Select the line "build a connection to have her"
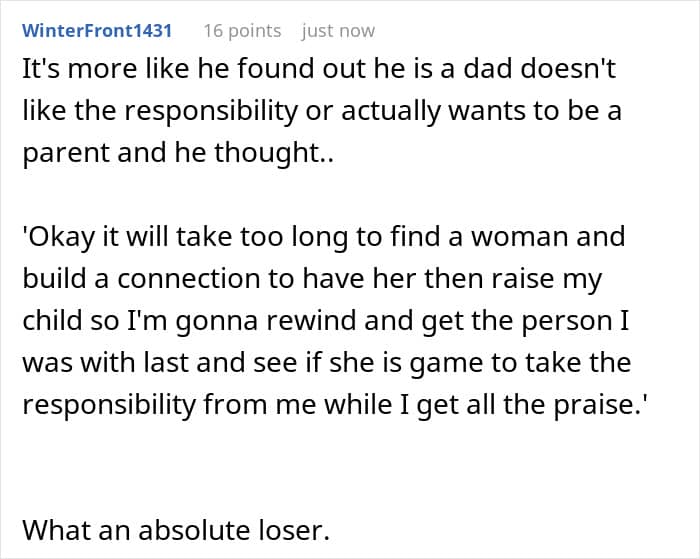700x559 pixels. [x=312, y=279]
